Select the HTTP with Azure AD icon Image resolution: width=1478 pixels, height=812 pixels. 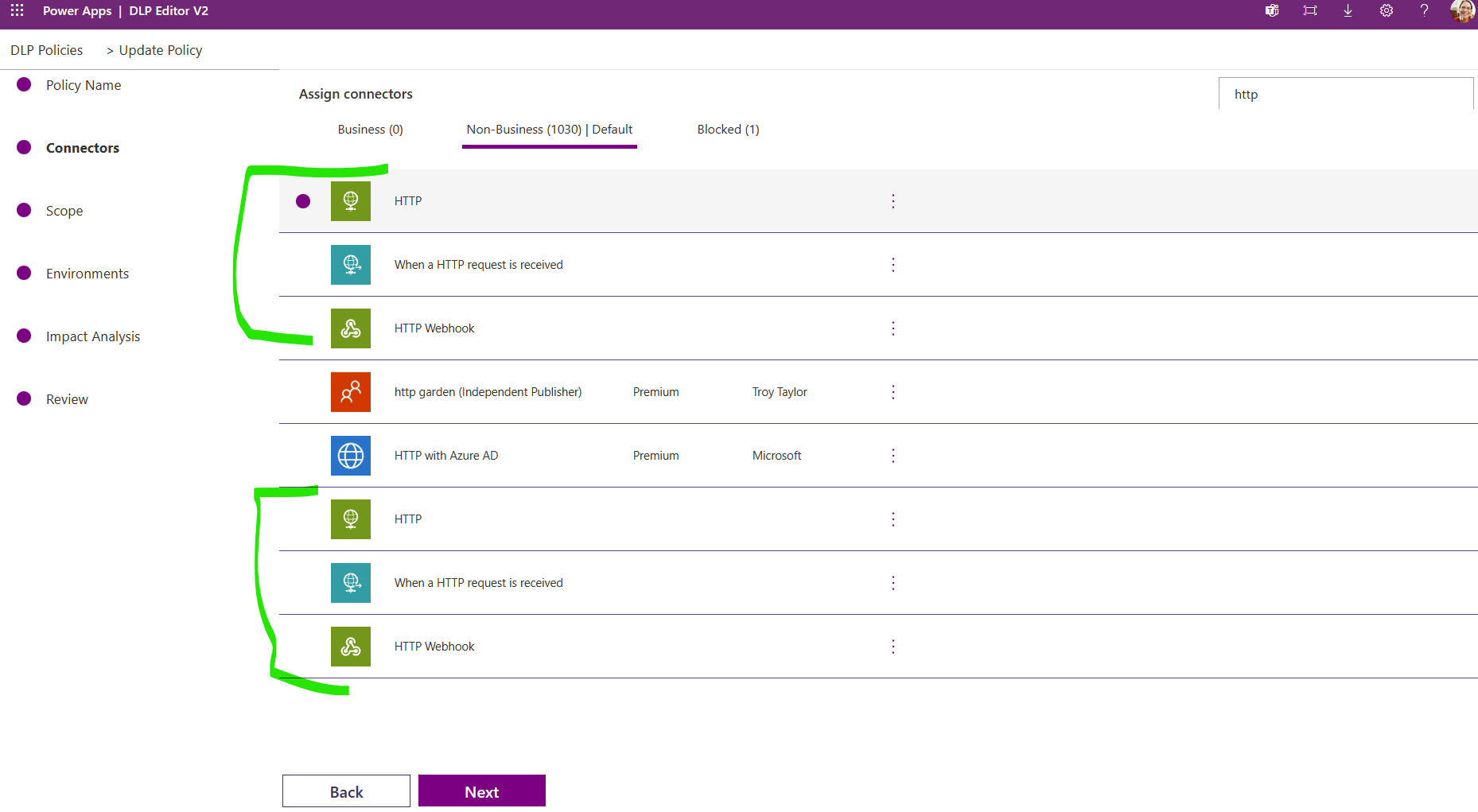(x=350, y=455)
